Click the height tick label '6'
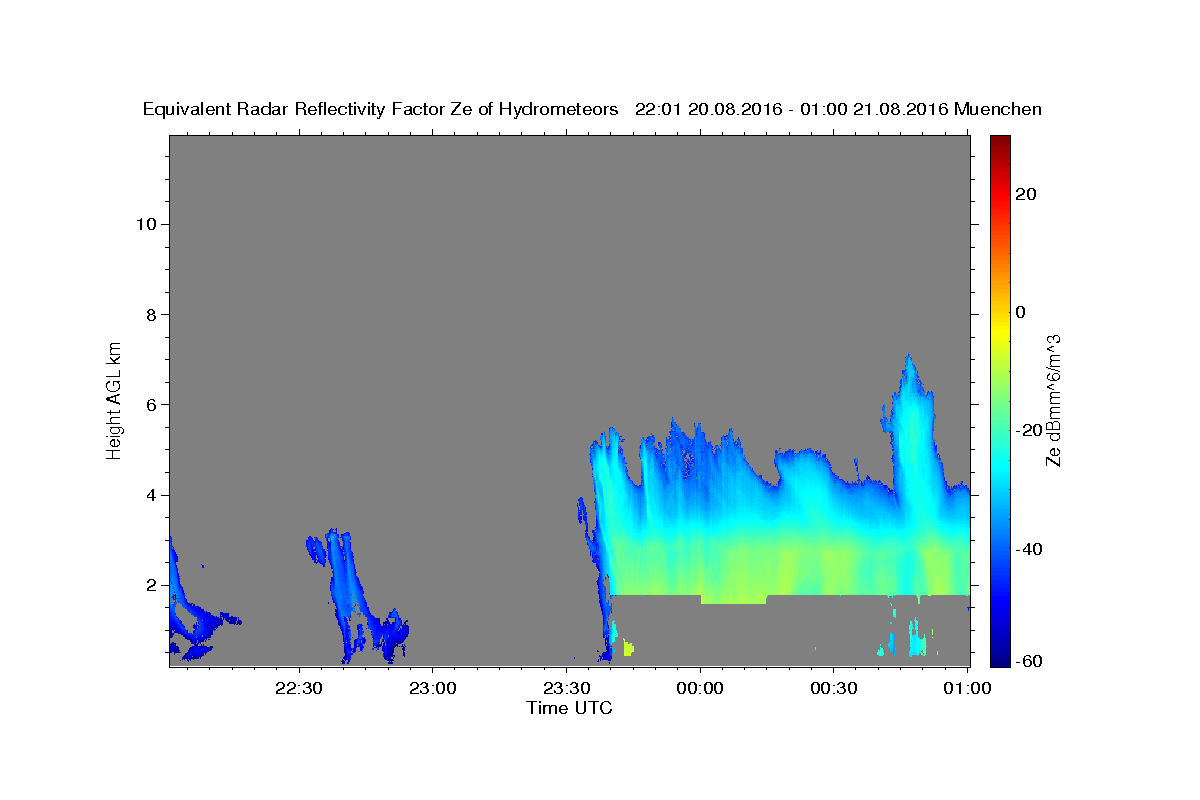 151,404
